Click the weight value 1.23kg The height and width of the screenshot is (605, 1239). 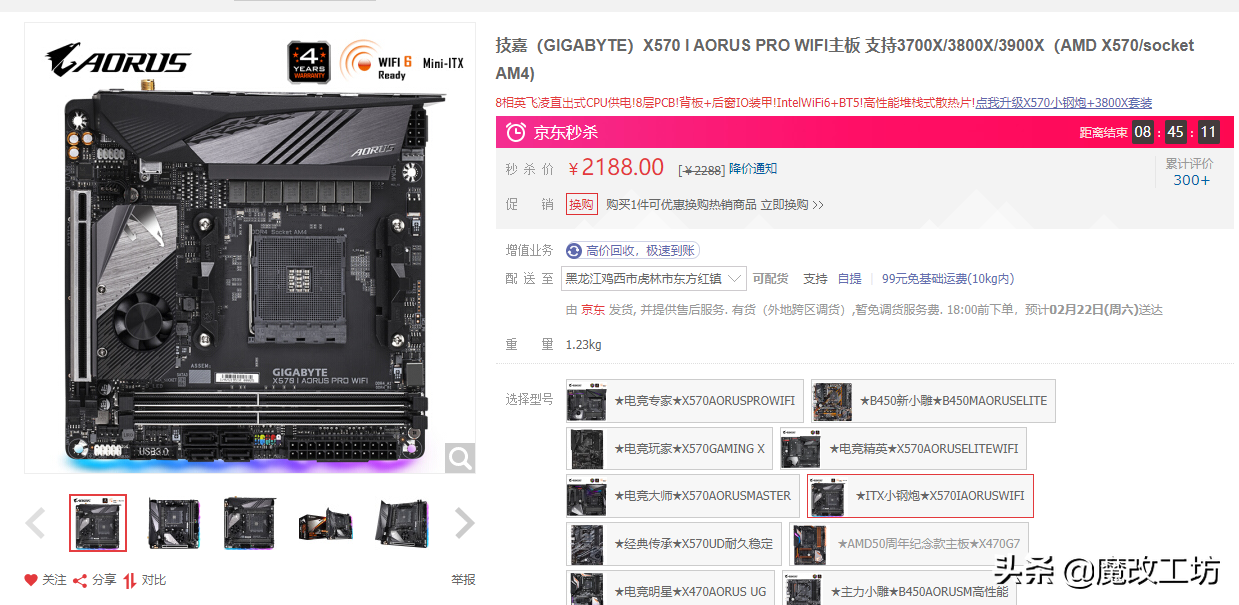pyautogui.click(x=584, y=345)
